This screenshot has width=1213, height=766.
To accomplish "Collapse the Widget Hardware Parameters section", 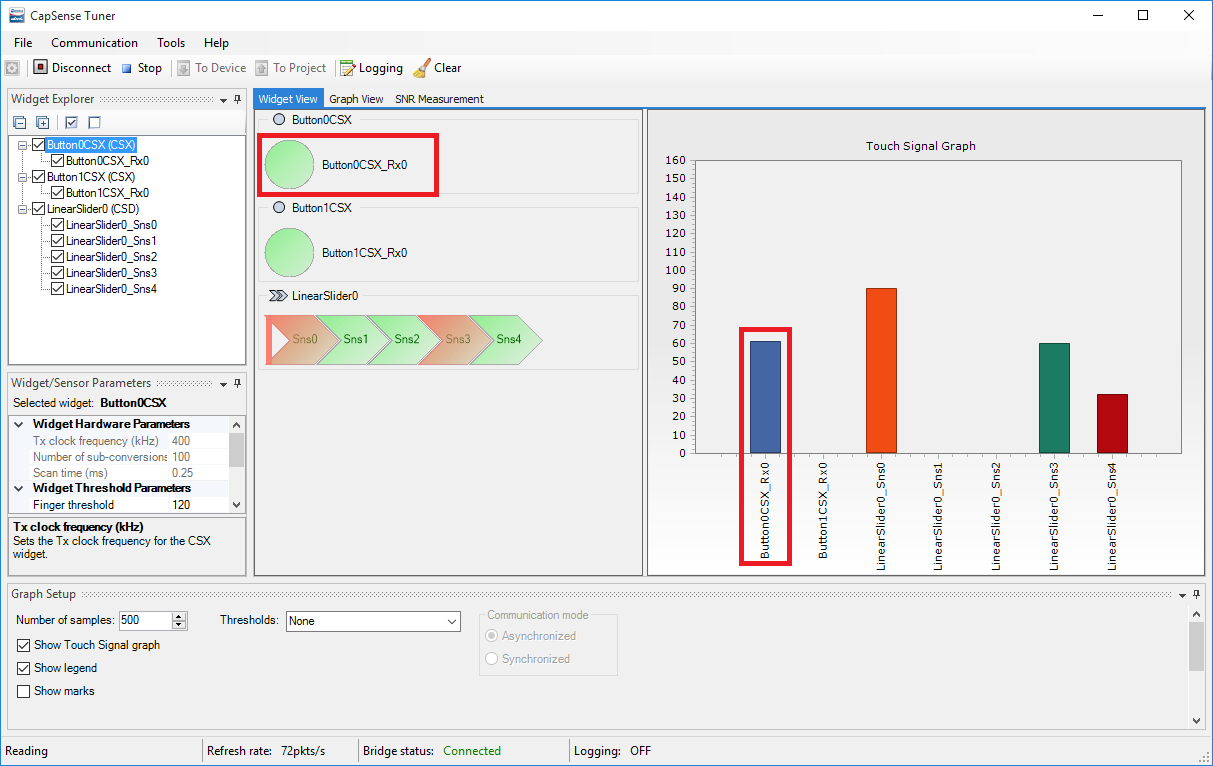I will (x=20, y=424).
